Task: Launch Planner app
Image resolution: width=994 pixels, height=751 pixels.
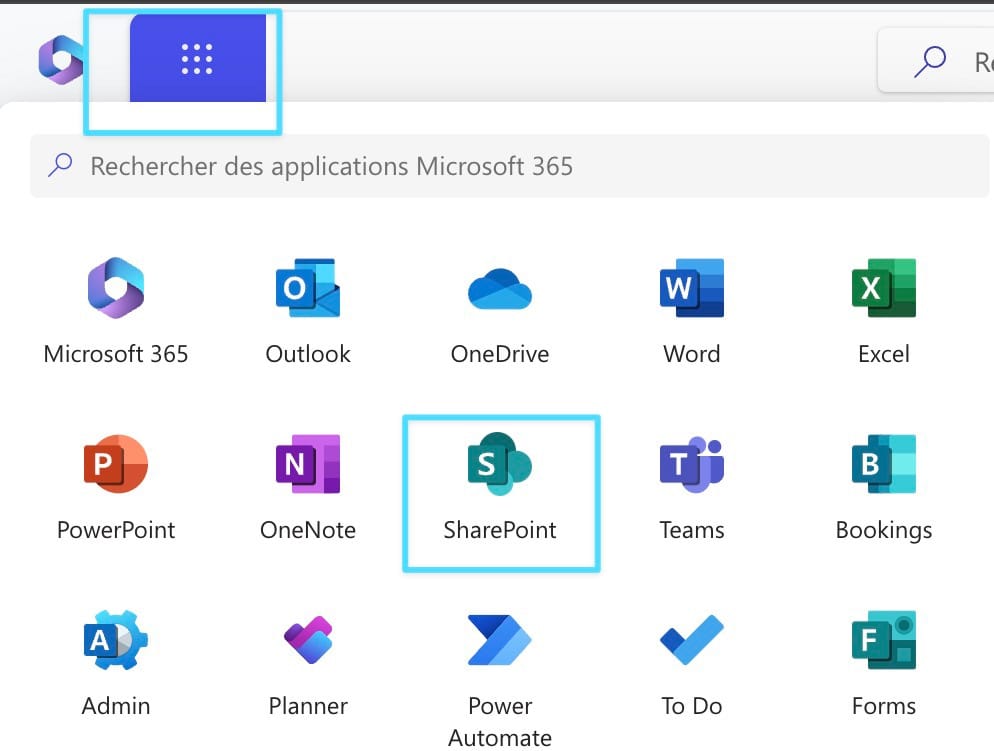Action: pos(308,662)
